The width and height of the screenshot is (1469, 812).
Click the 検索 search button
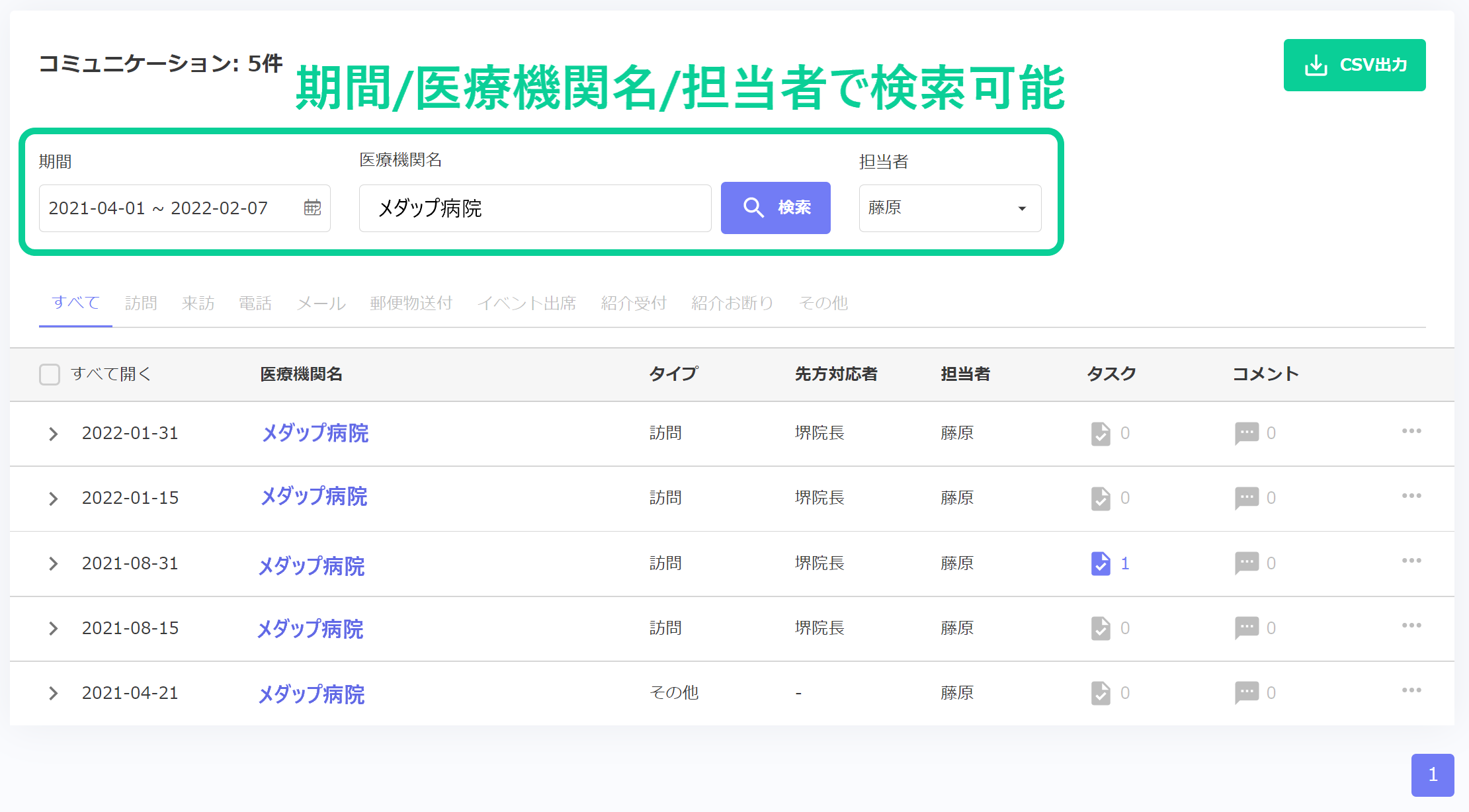[775, 208]
